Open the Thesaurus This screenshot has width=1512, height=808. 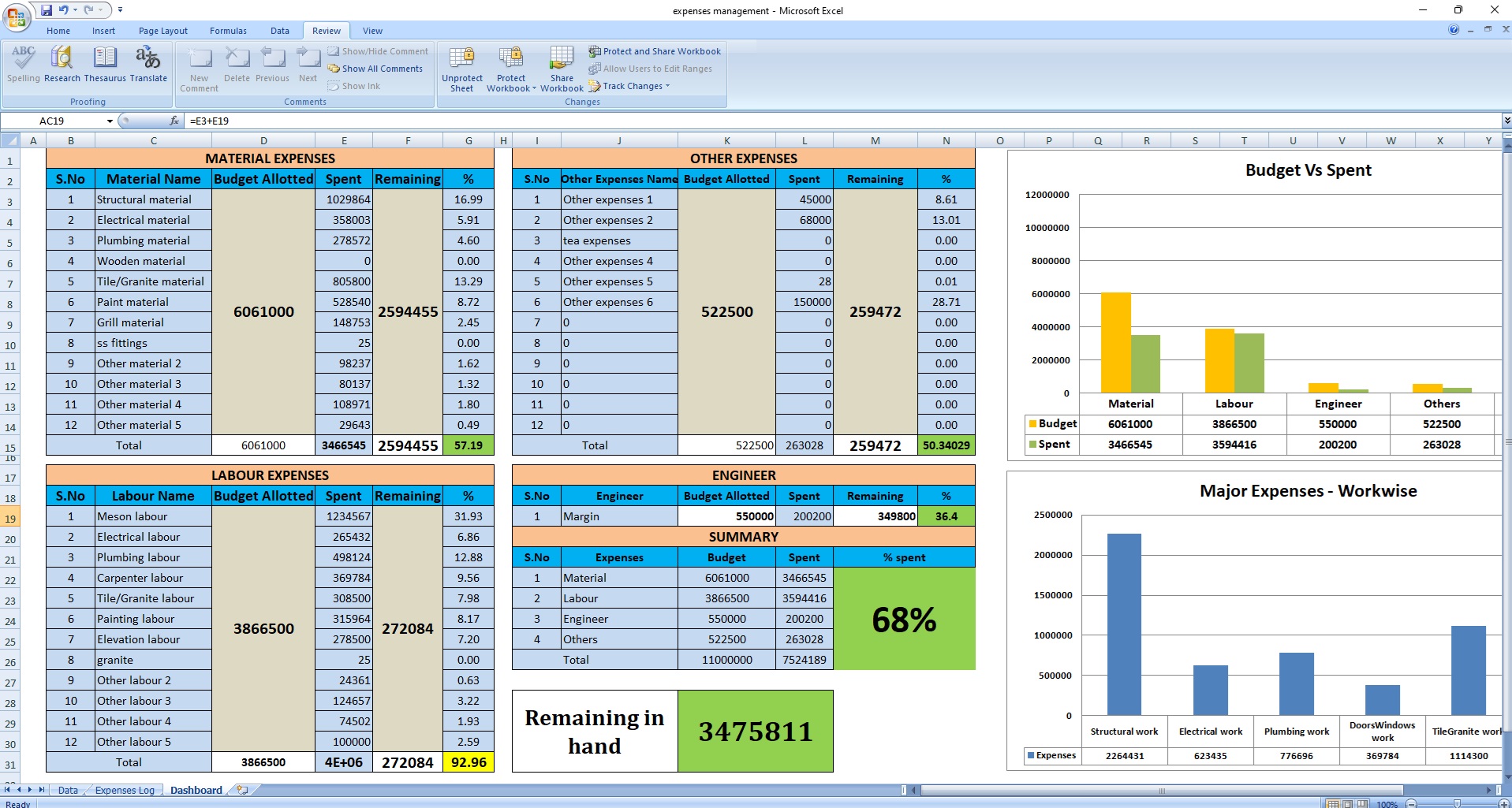coord(105,64)
